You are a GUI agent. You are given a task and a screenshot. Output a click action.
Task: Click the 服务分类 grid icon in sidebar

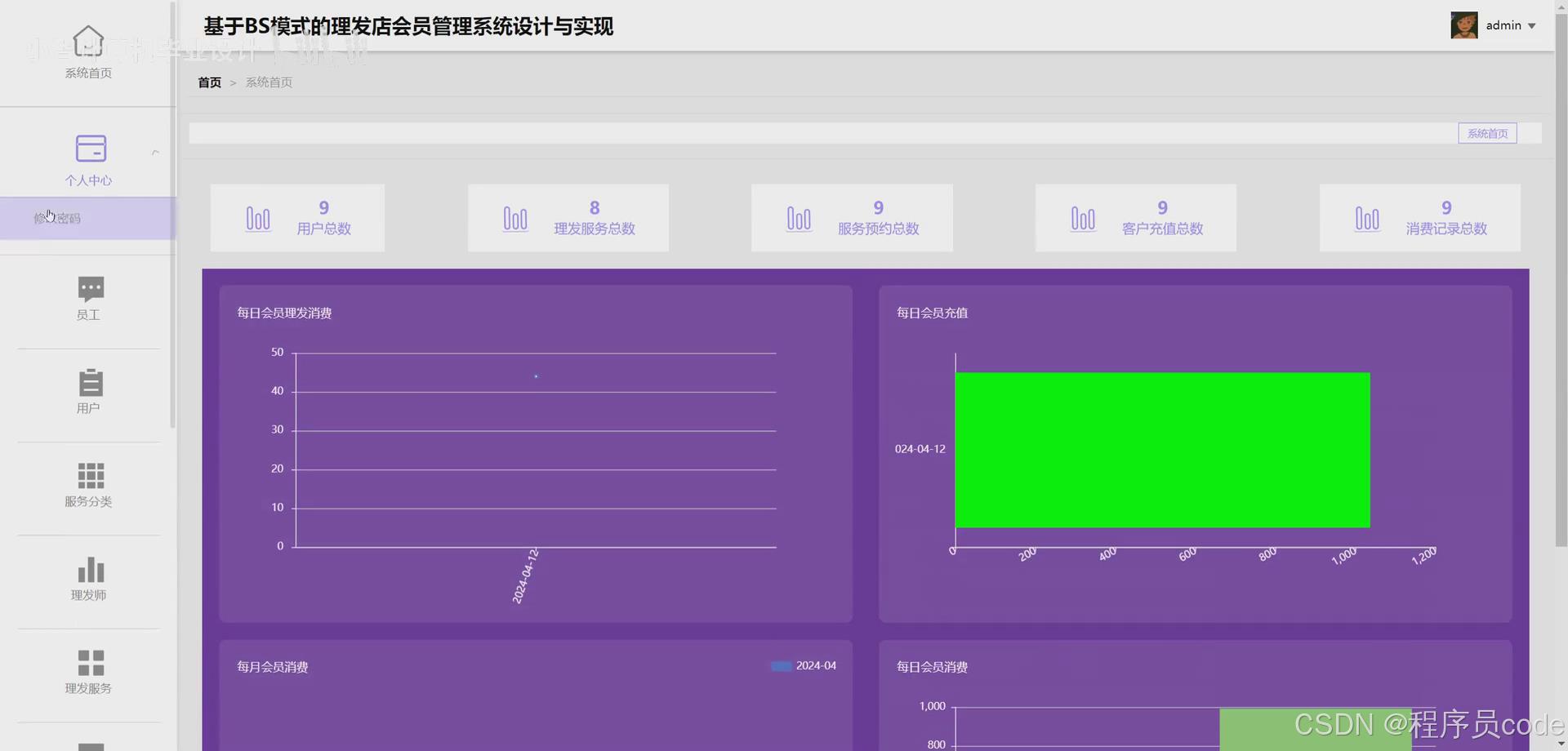click(90, 475)
